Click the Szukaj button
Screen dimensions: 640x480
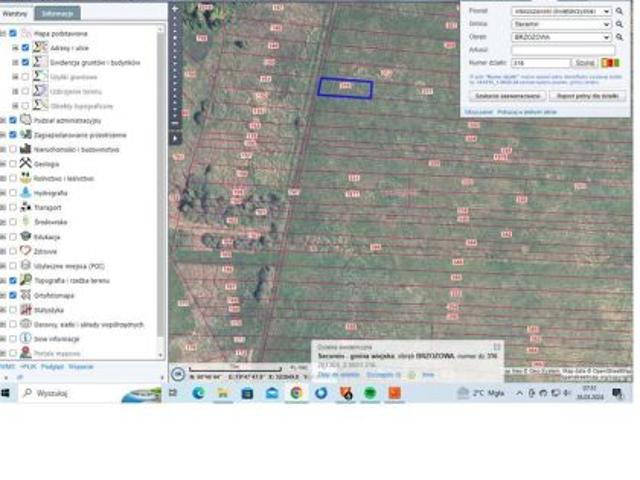coord(585,63)
